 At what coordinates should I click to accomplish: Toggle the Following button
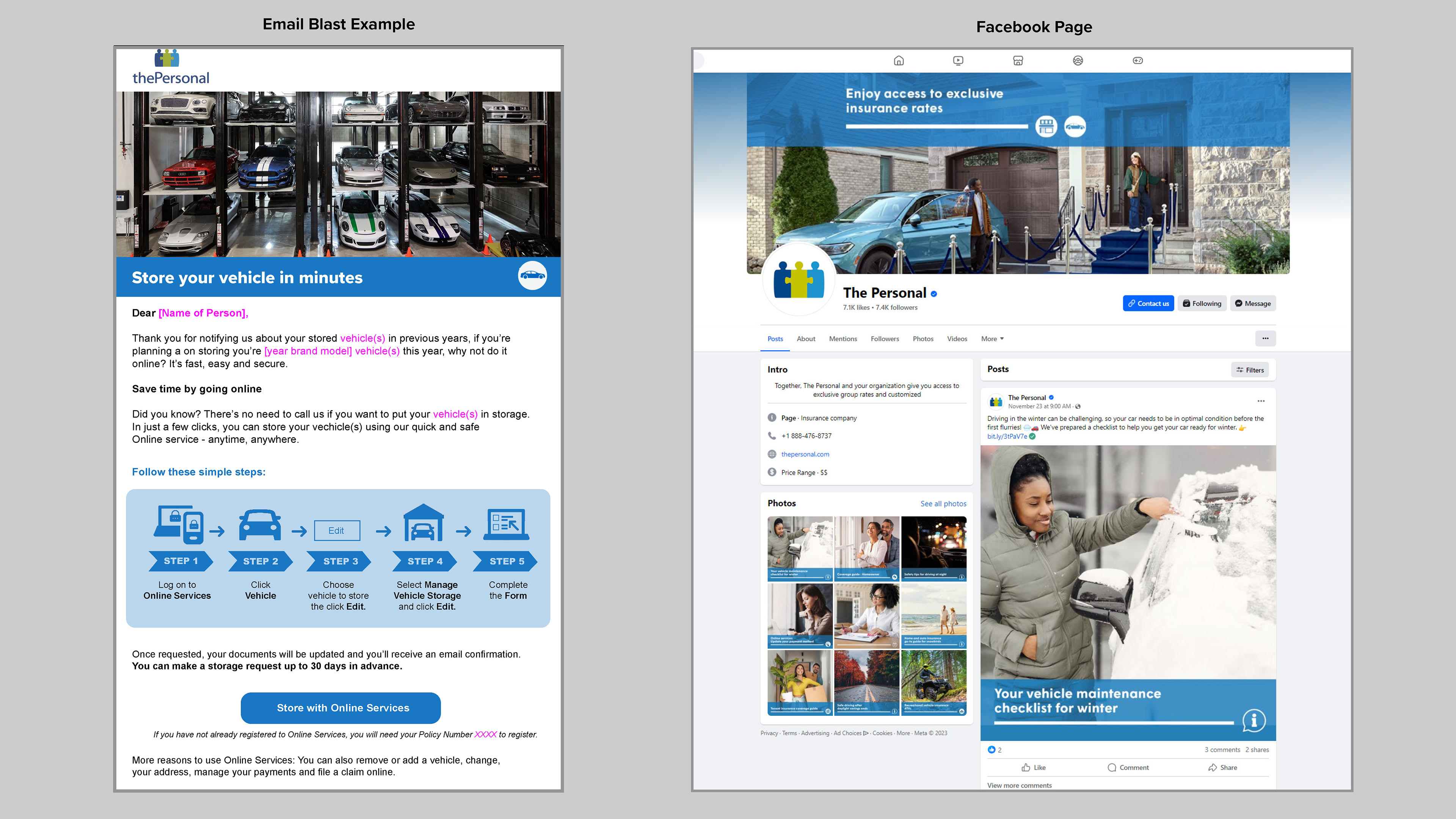[x=1202, y=303]
